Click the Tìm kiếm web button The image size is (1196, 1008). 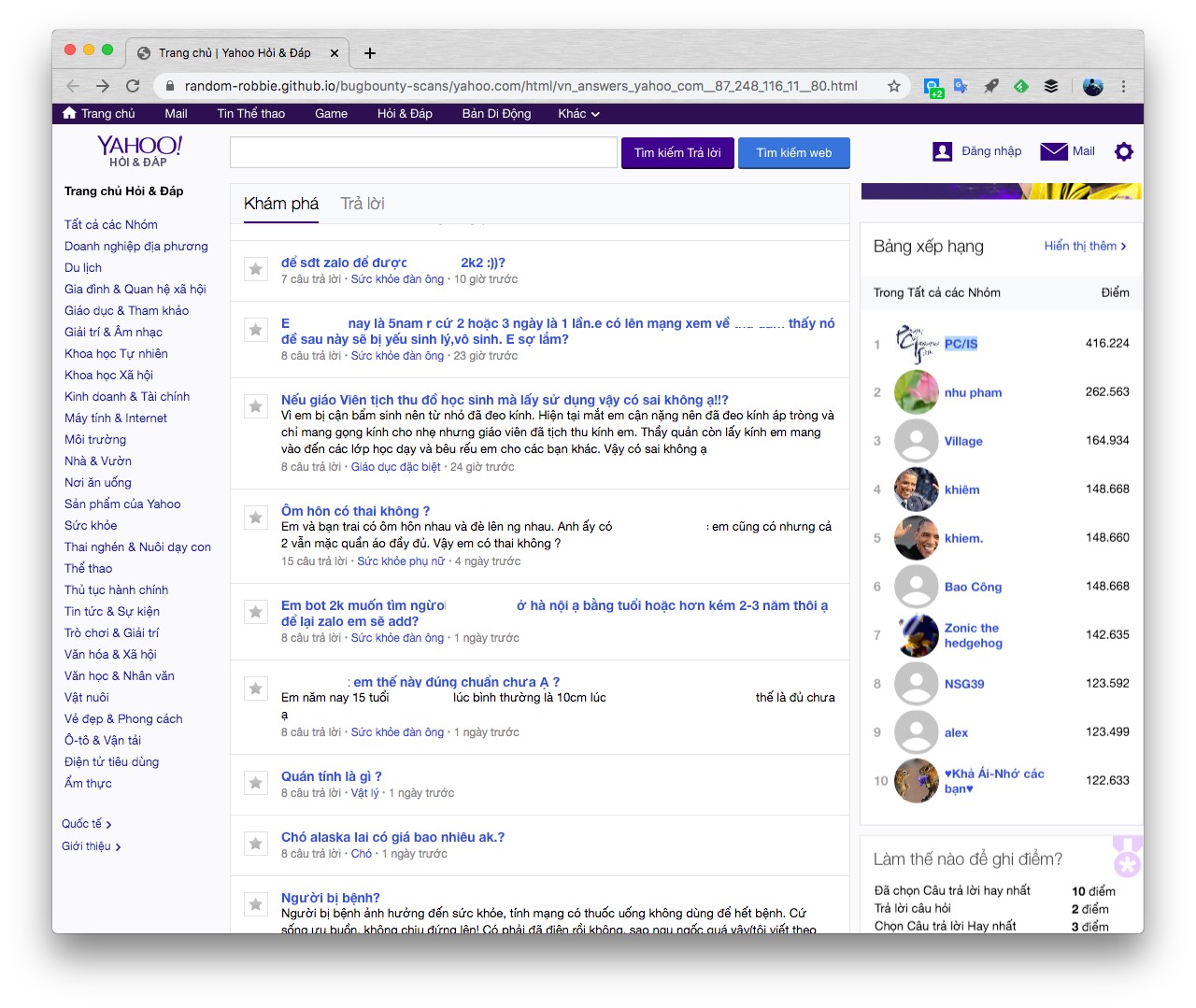794,153
